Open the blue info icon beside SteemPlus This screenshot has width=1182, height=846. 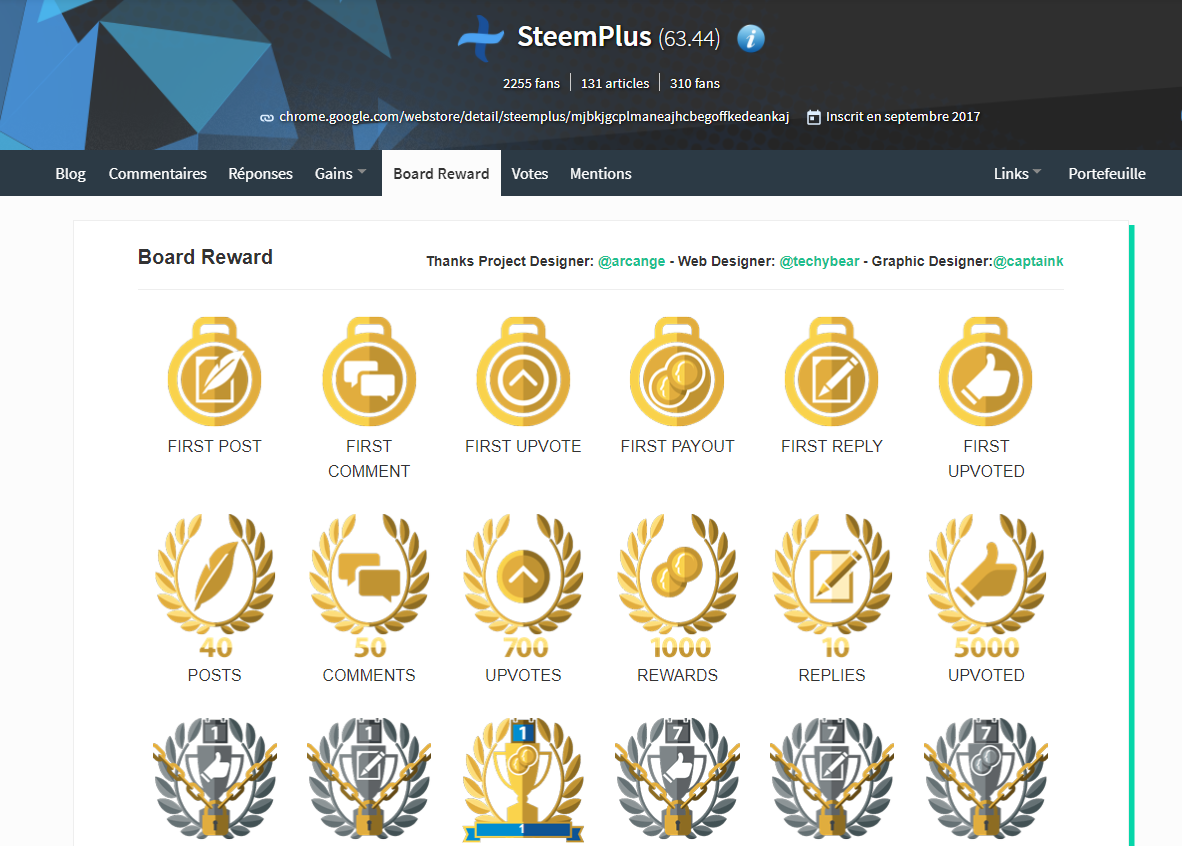point(750,38)
